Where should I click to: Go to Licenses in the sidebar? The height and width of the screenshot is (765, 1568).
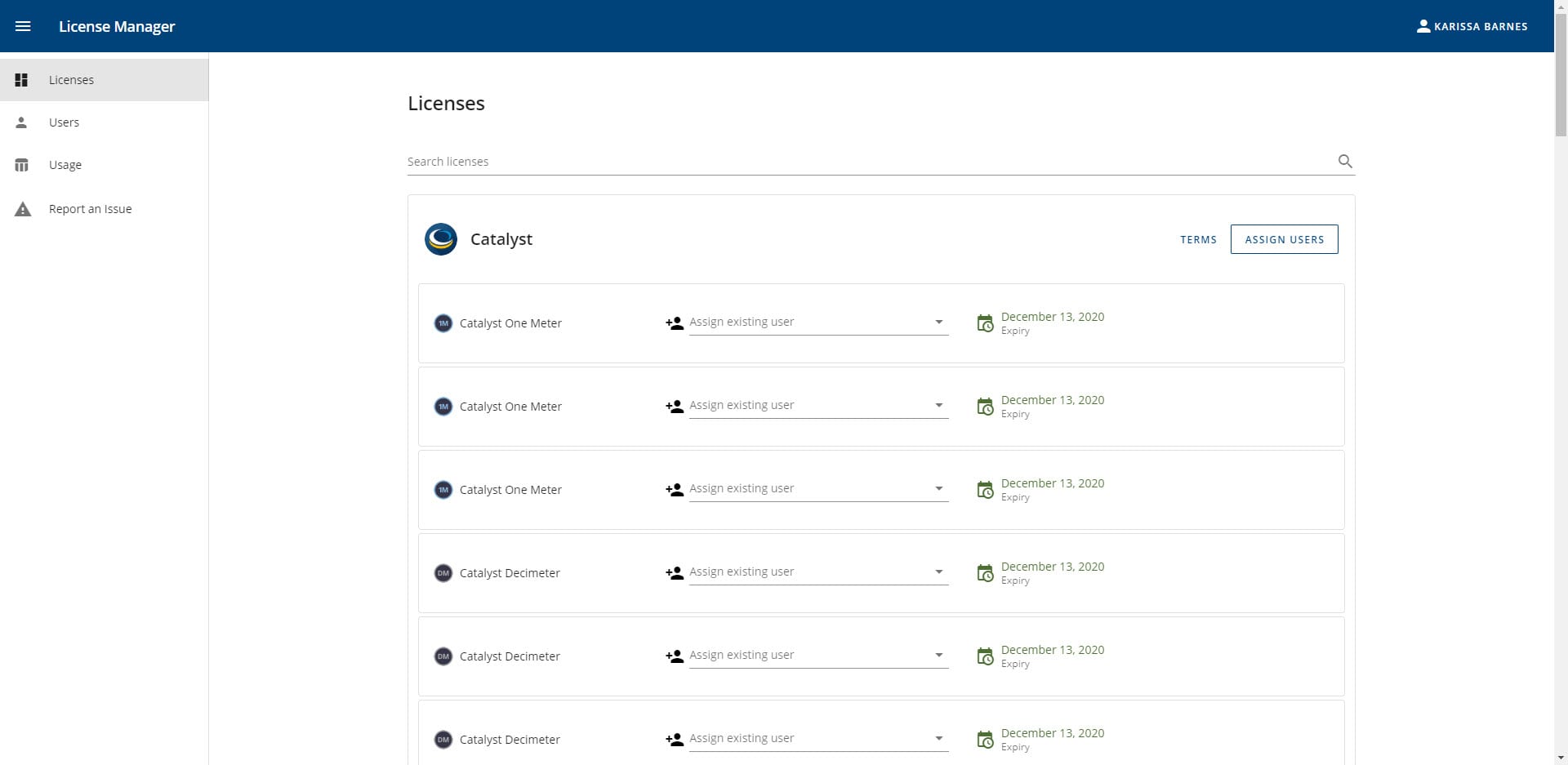pyautogui.click(x=104, y=80)
